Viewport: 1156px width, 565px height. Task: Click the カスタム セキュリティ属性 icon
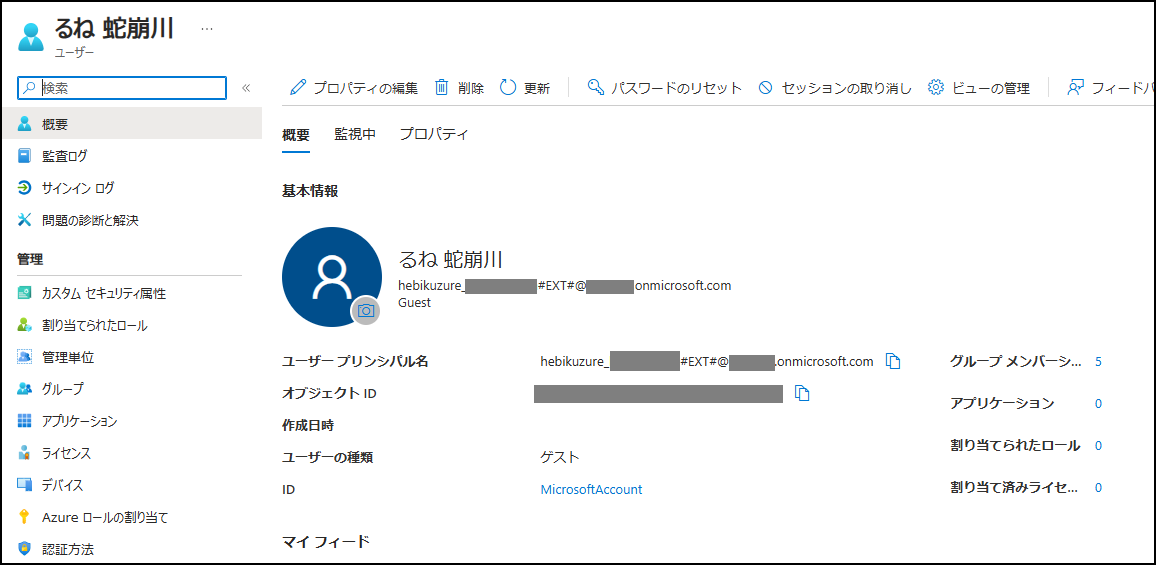pos(25,294)
